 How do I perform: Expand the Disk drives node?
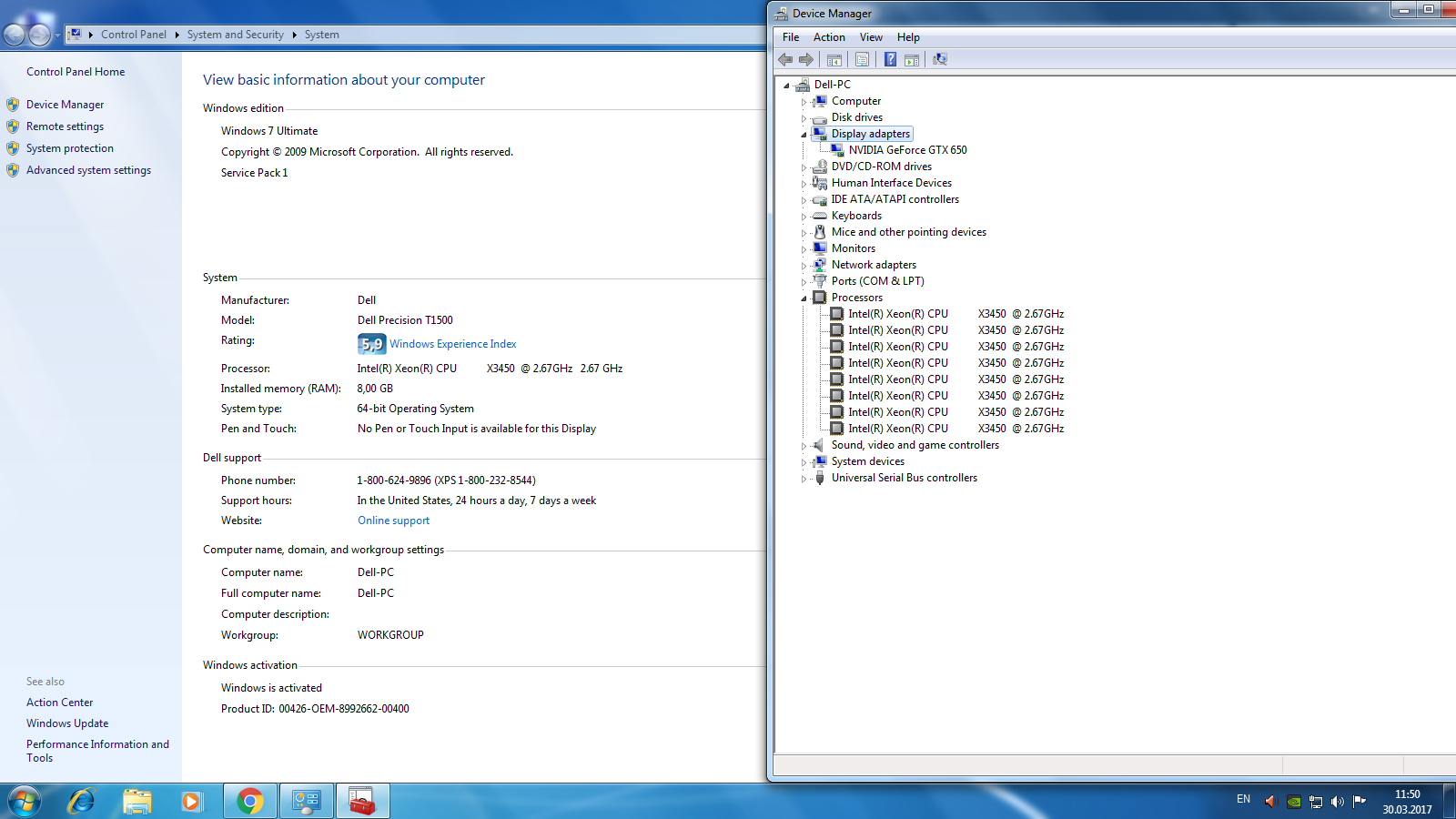pos(804,118)
